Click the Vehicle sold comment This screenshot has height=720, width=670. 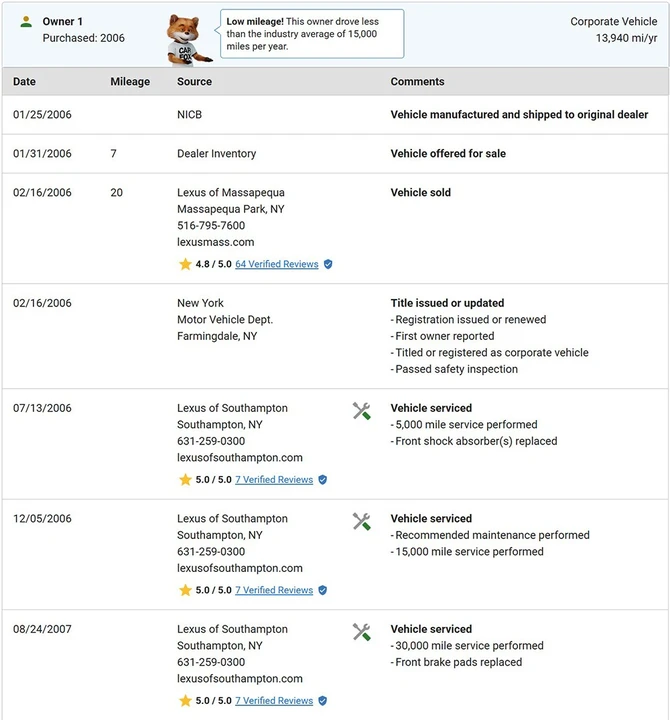click(421, 192)
